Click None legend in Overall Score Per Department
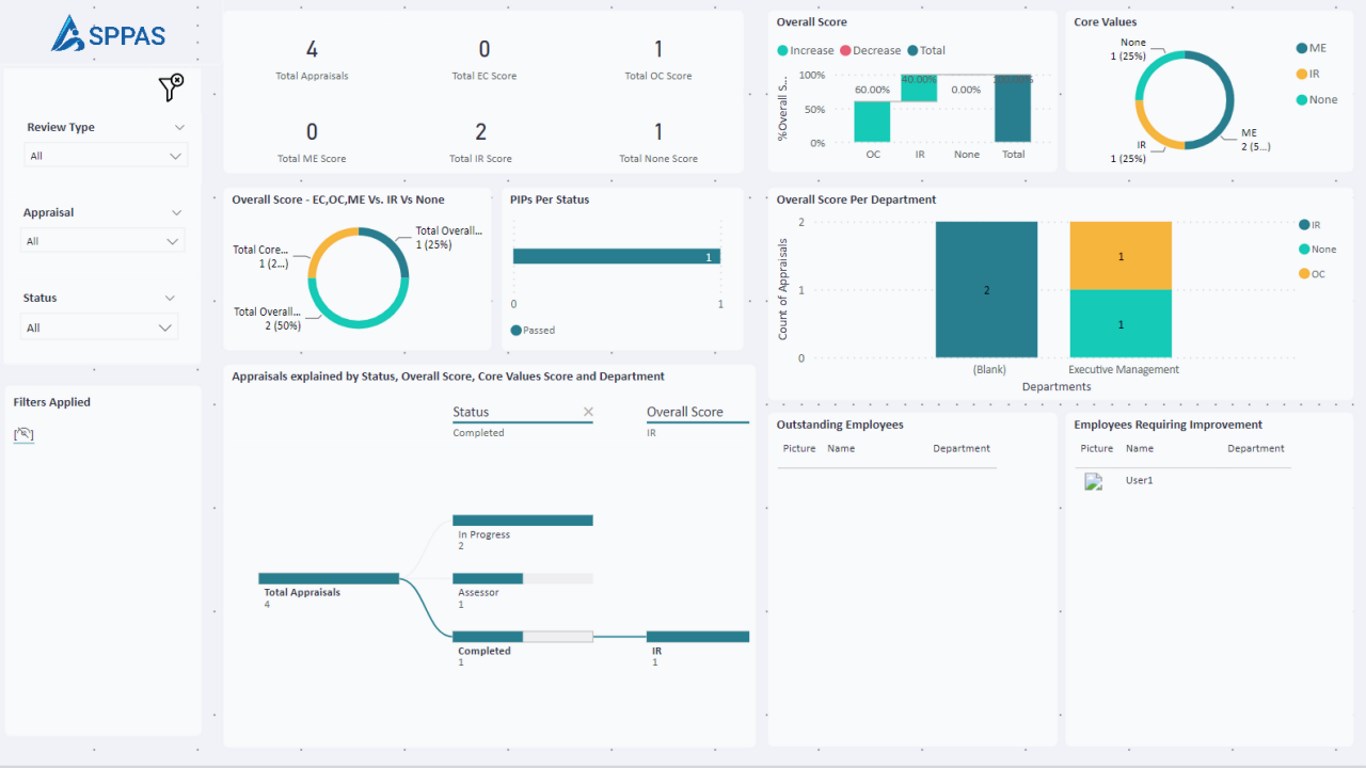 (x=1318, y=249)
